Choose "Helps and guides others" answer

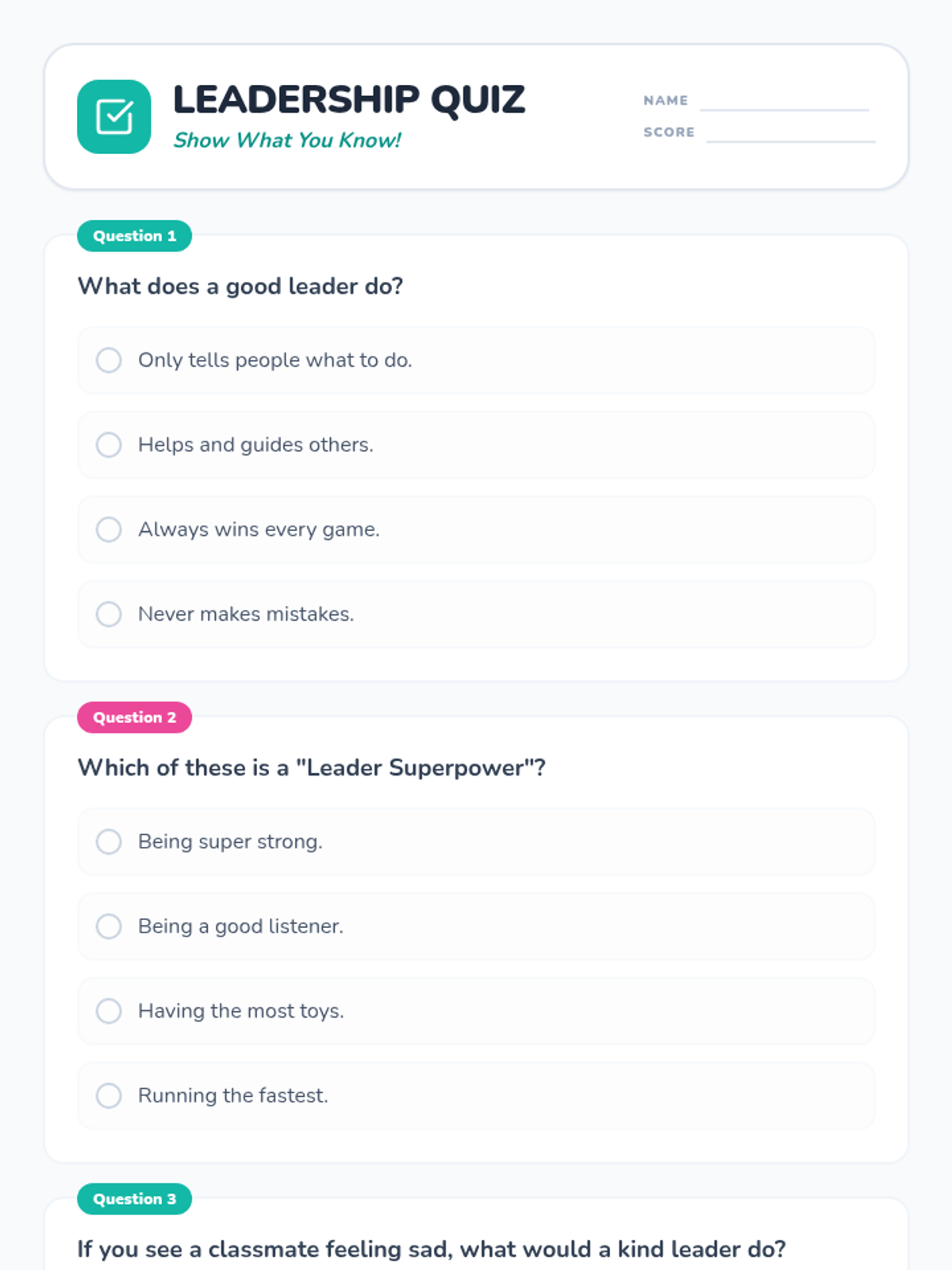[x=109, y=444]
